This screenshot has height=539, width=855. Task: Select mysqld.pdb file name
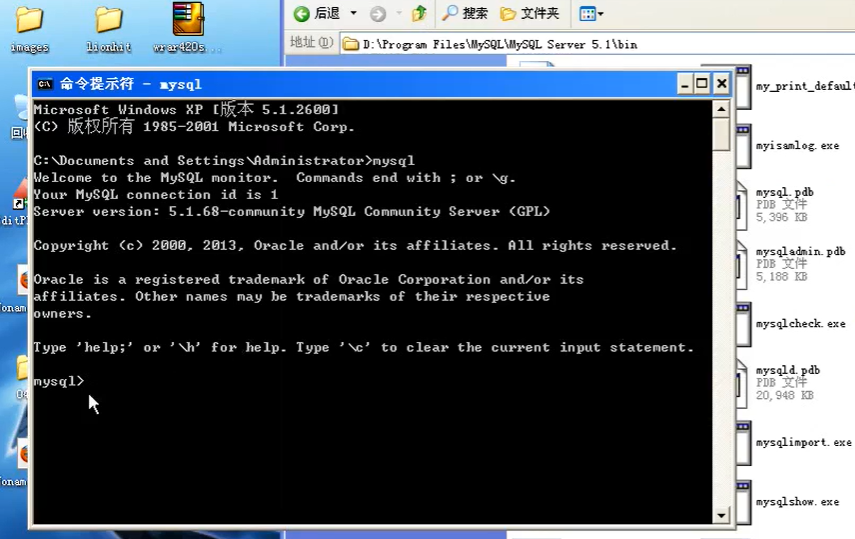click(788, 370)
